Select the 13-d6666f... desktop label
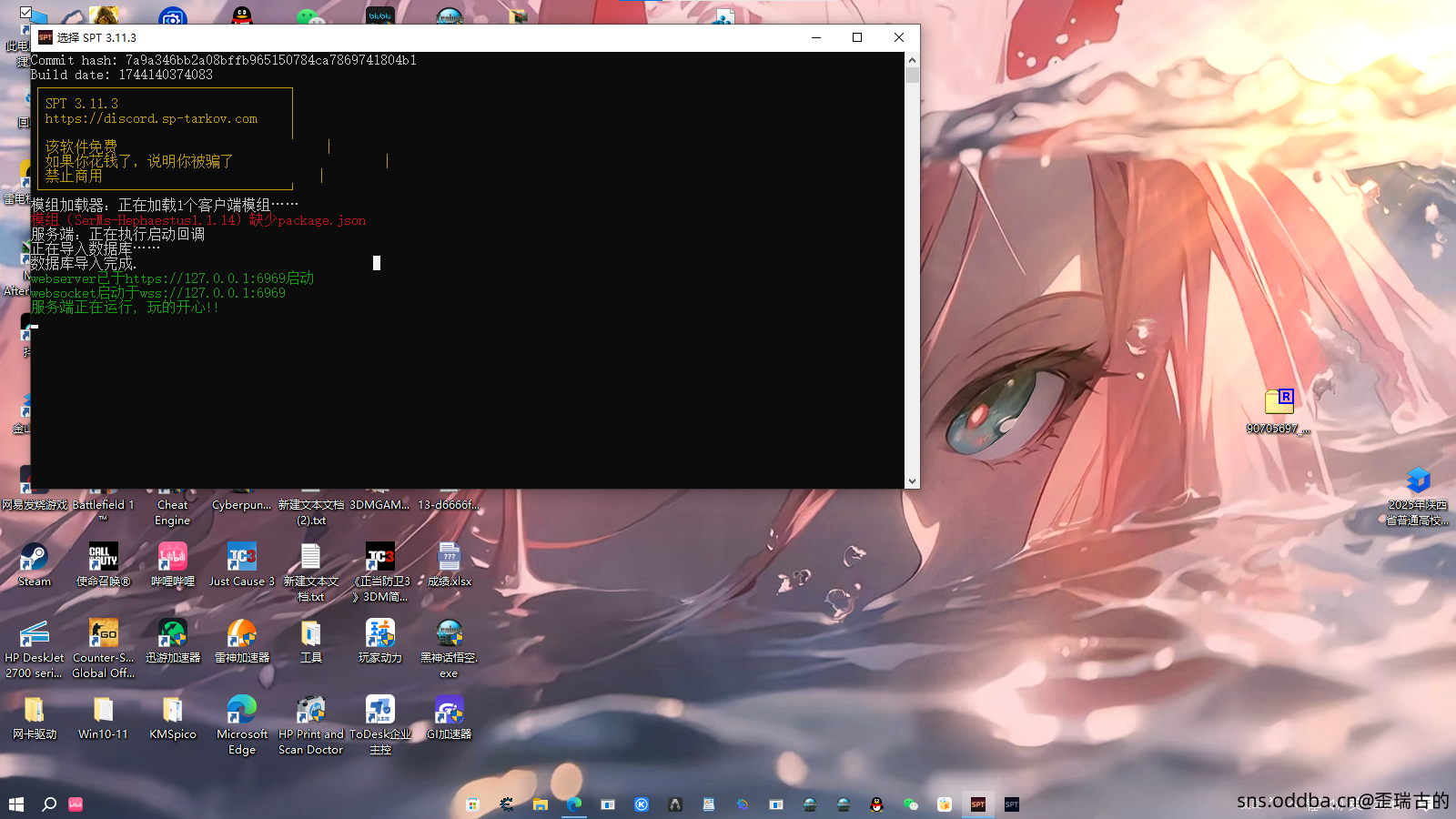 tap(450, 505)
